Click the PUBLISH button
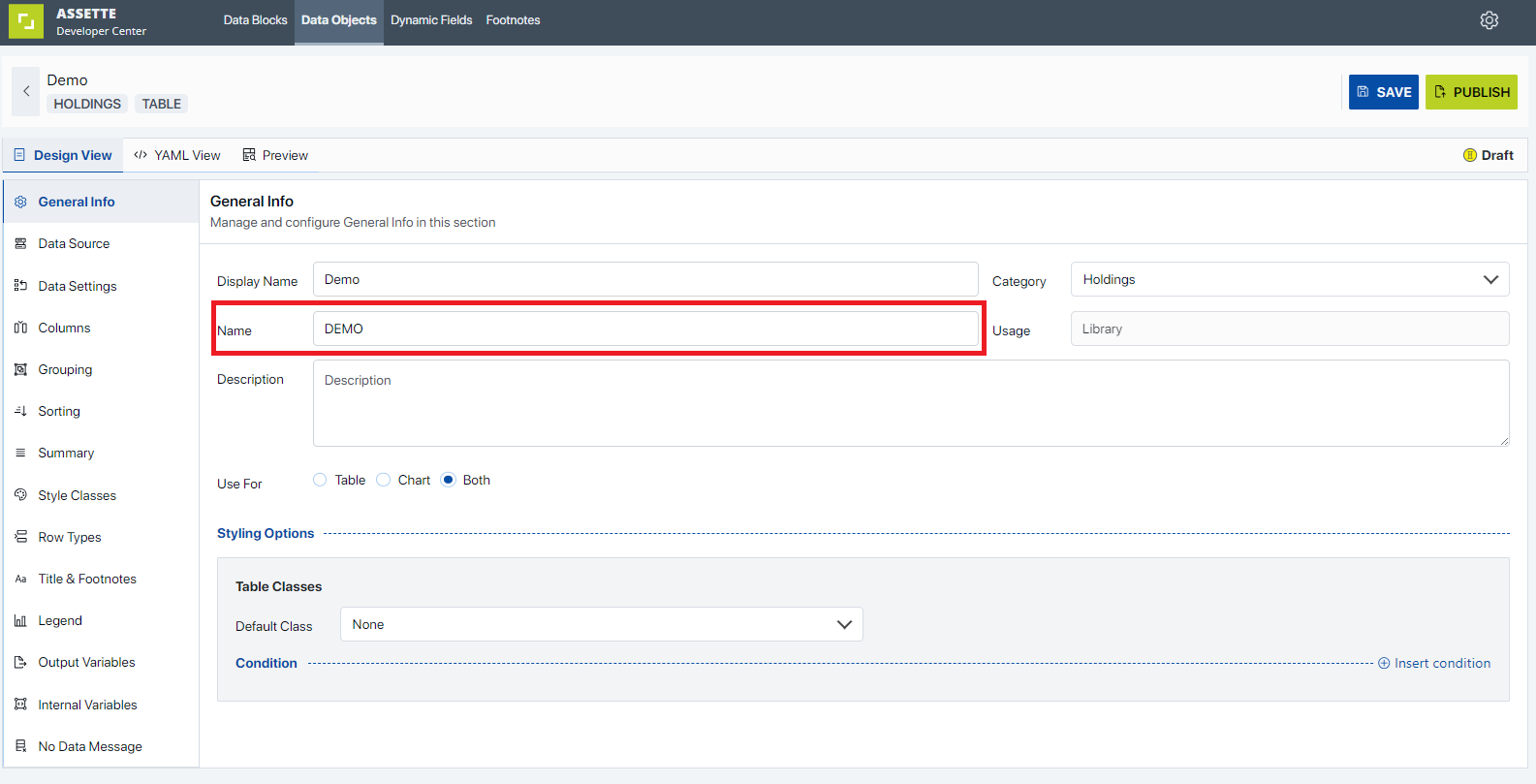The height and width of the screenshot is (784, 1536). tap(1471, 92)
